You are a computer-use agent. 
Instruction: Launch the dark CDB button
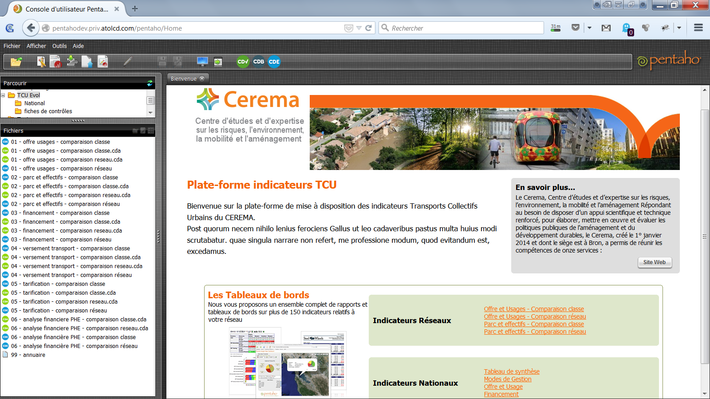[259, 62]
